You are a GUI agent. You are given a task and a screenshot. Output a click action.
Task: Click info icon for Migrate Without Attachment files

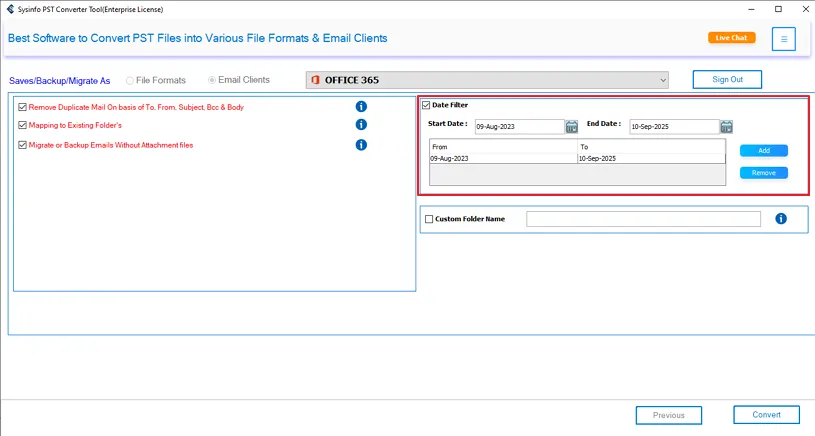tap(361, 145)
